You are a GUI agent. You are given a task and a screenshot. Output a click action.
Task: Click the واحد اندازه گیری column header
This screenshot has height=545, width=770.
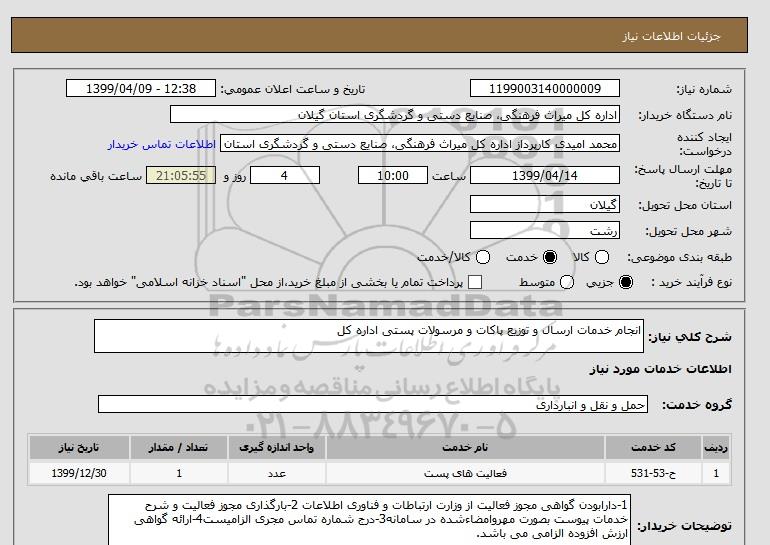coord(276,447)
